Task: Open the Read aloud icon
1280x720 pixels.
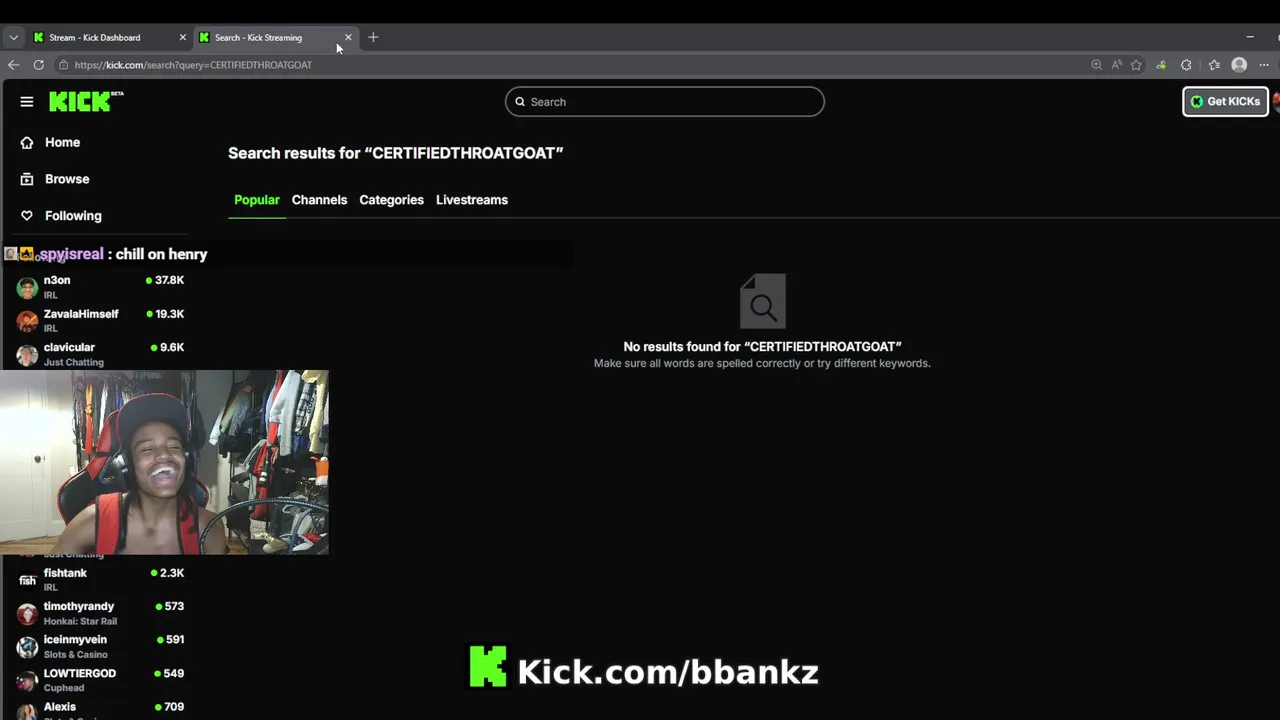Action: (x=1116, y=65)
